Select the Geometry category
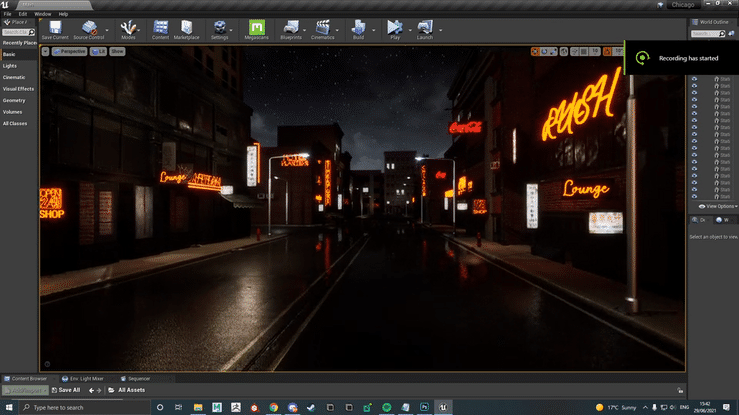The height and width of the screenshot is (415, 739). click(x=14, y=100)
